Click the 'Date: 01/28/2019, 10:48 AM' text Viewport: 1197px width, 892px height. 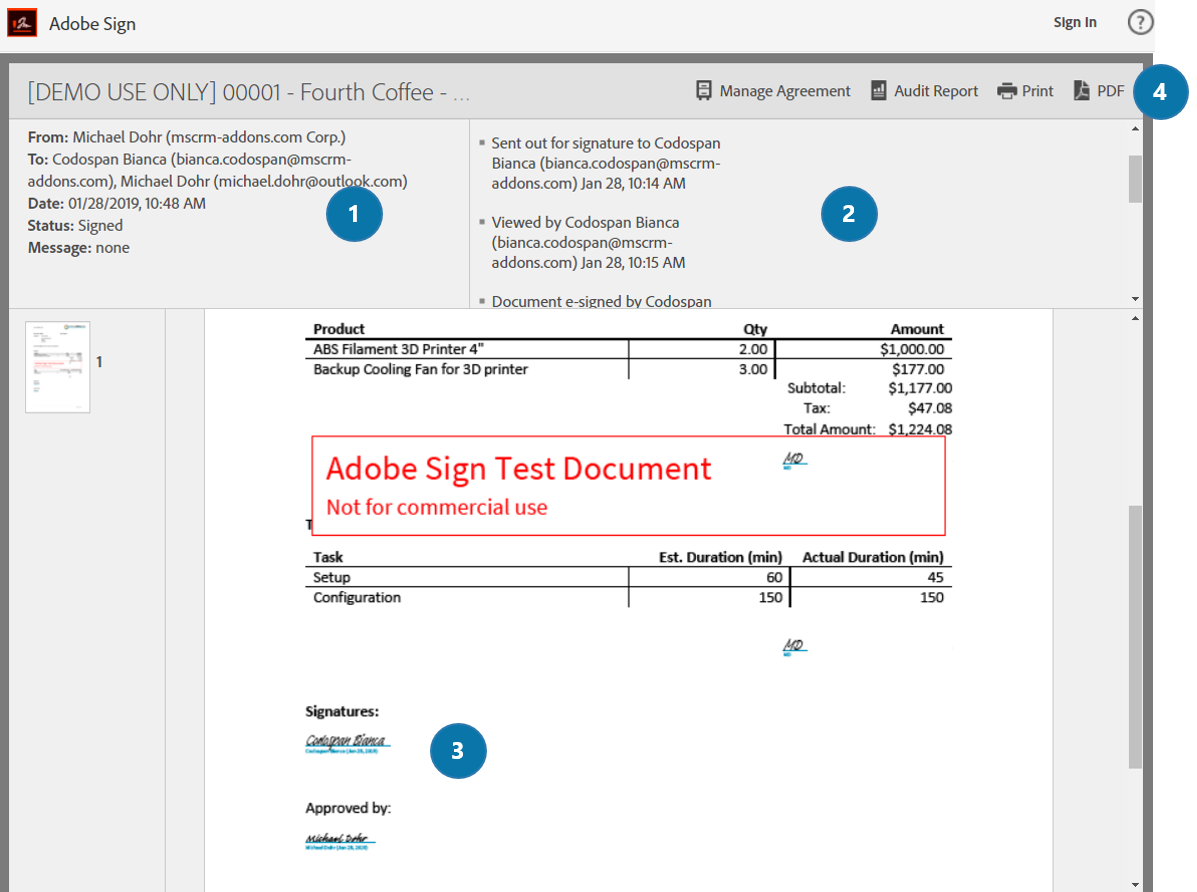117,203
